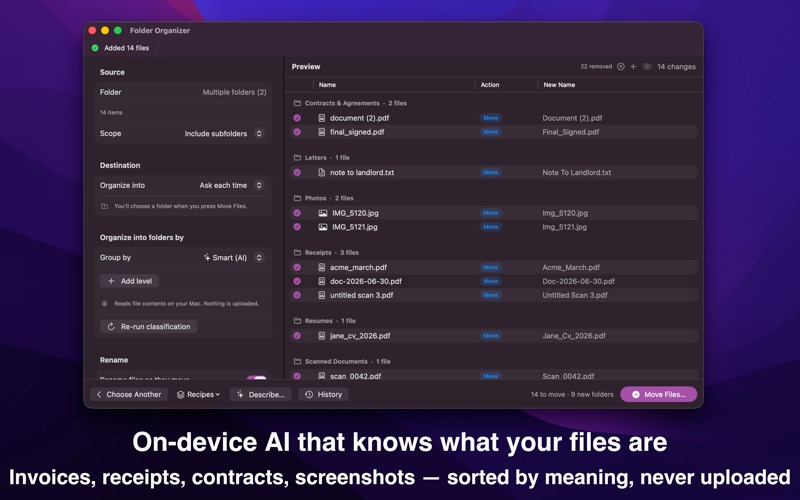
Task: Click the Move badge for jane_cv_2026.pdf
Action: point(491,336)
